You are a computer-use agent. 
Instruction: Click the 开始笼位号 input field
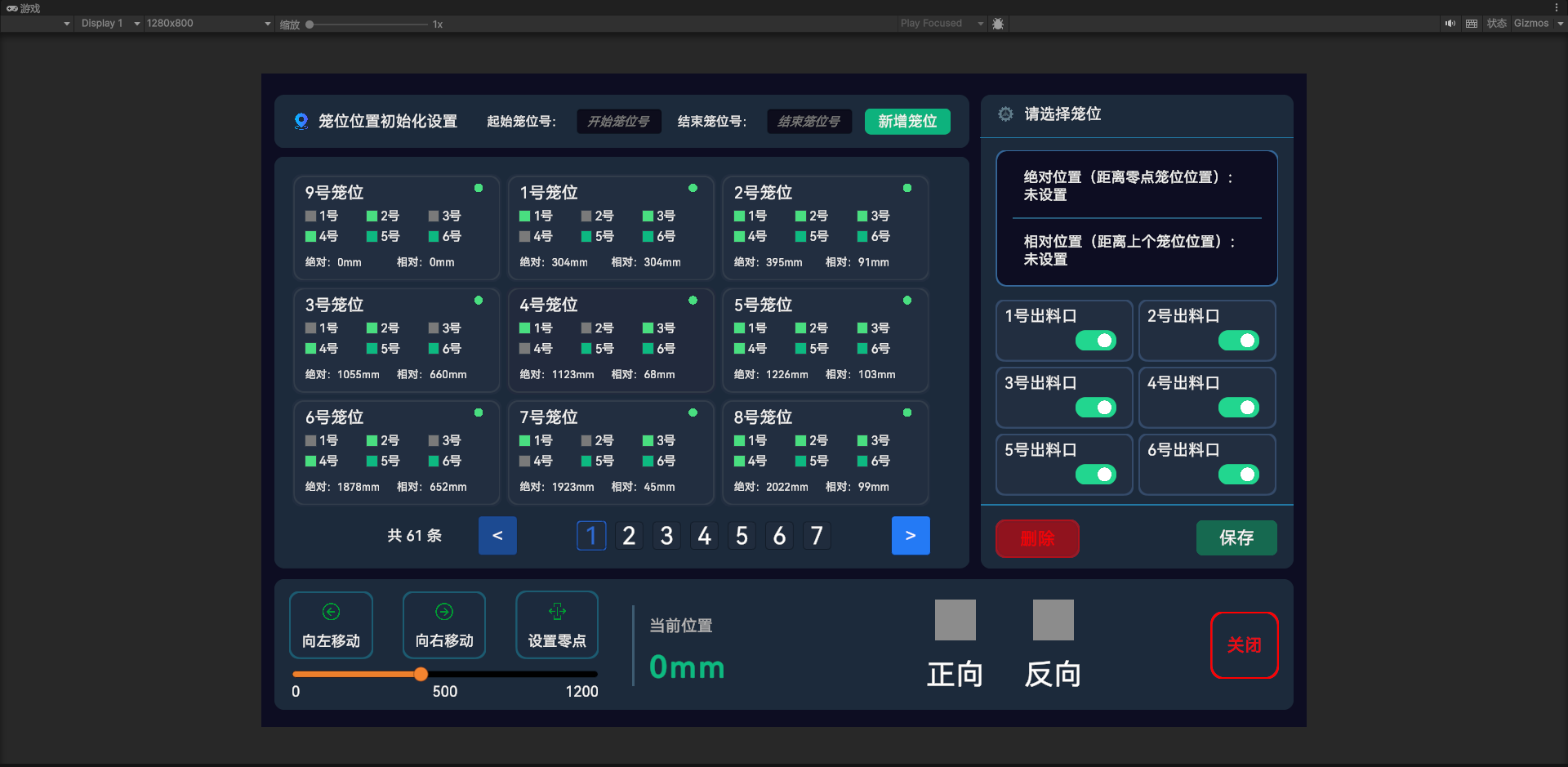(619, 122)
